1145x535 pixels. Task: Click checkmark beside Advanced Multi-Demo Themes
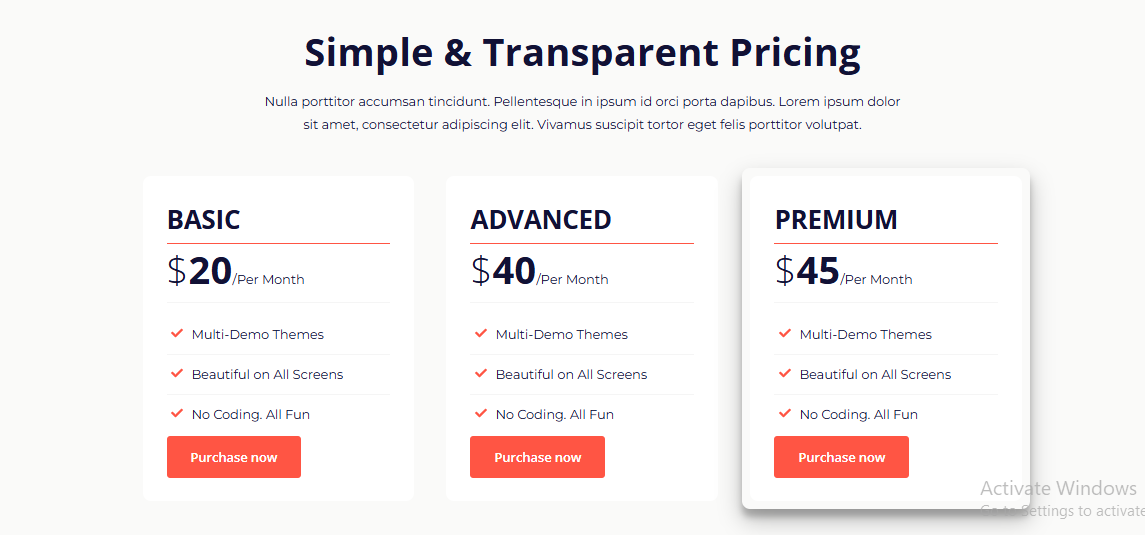coord(481,333)
